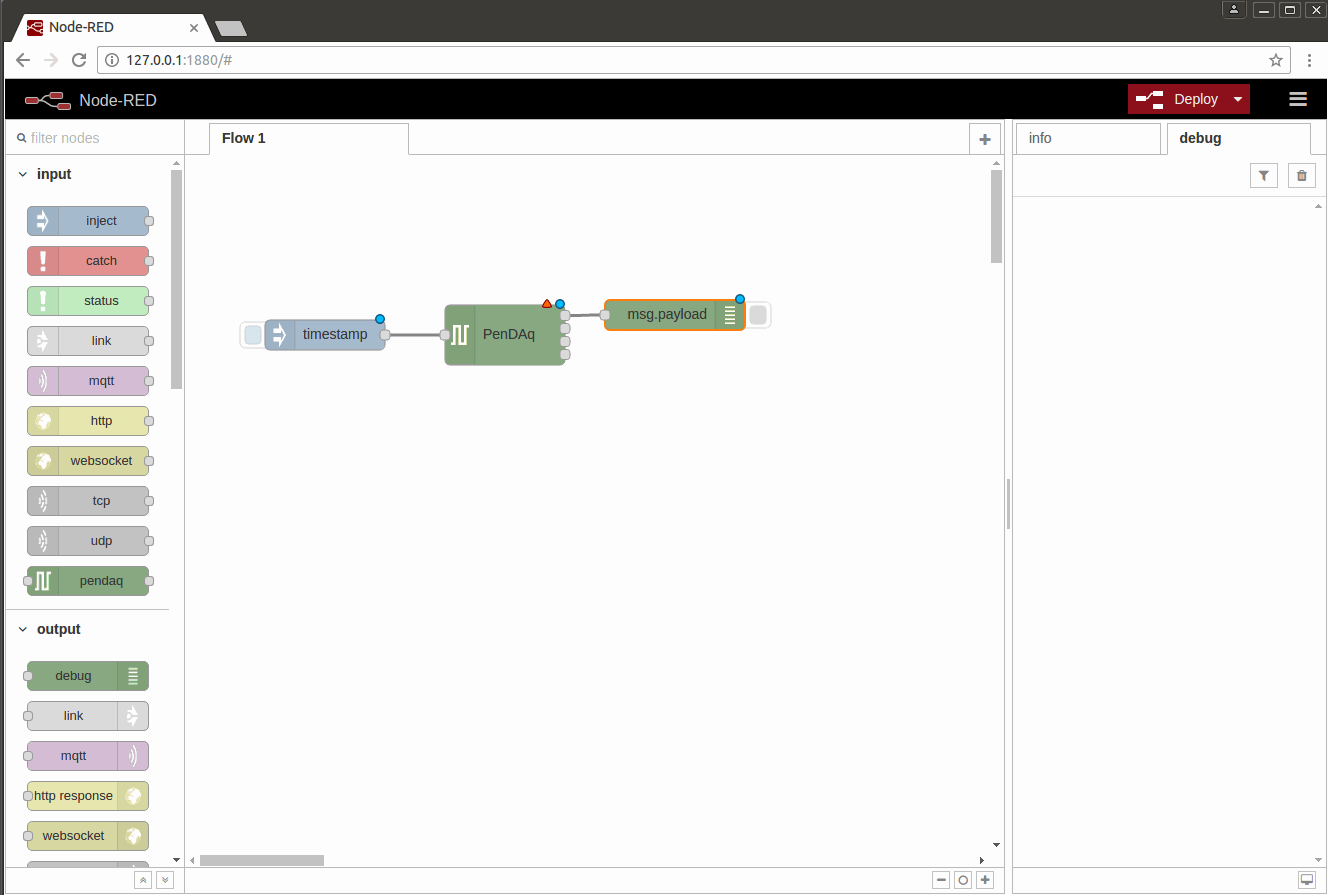The image size is (1328, 895).
Task: Clear debug messages with trash icon
Action: (1301, 176)
